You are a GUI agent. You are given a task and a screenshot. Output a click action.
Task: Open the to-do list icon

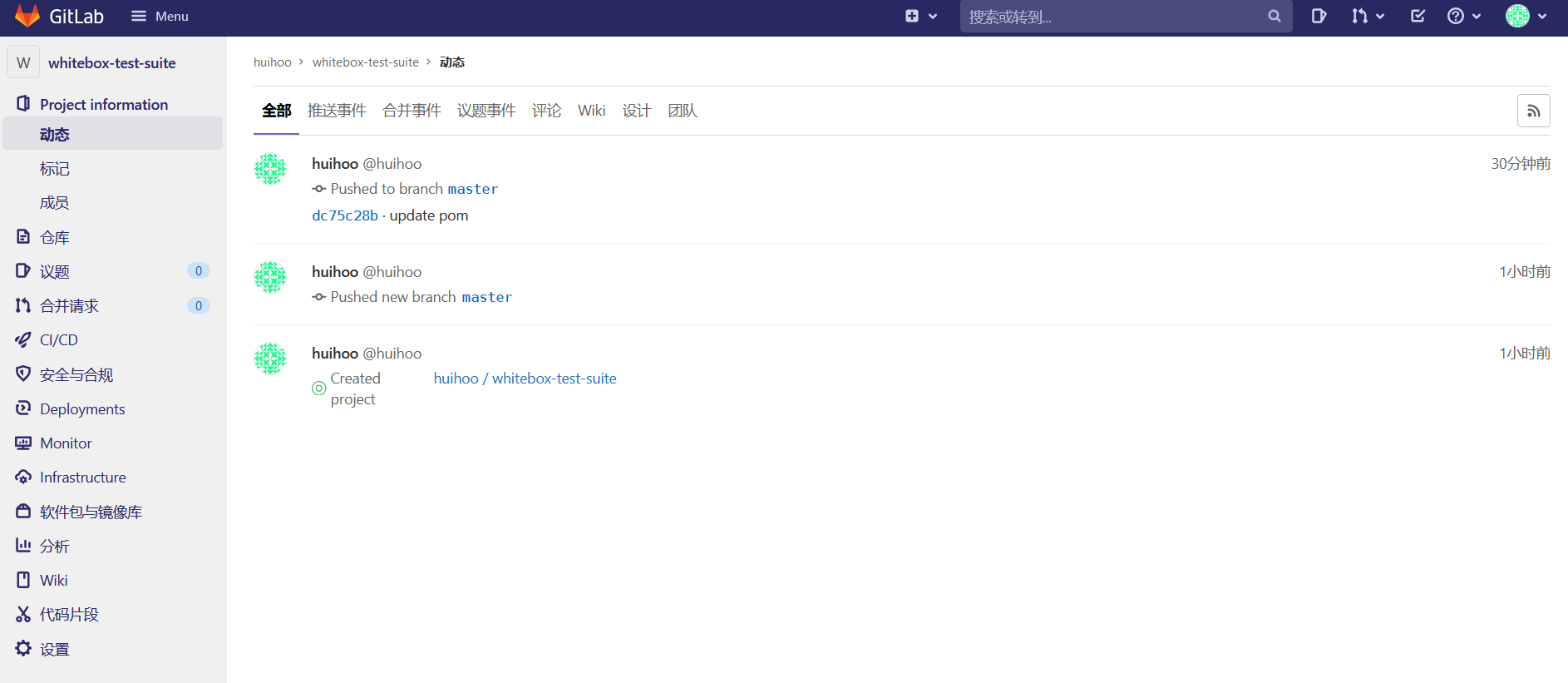1418,16
